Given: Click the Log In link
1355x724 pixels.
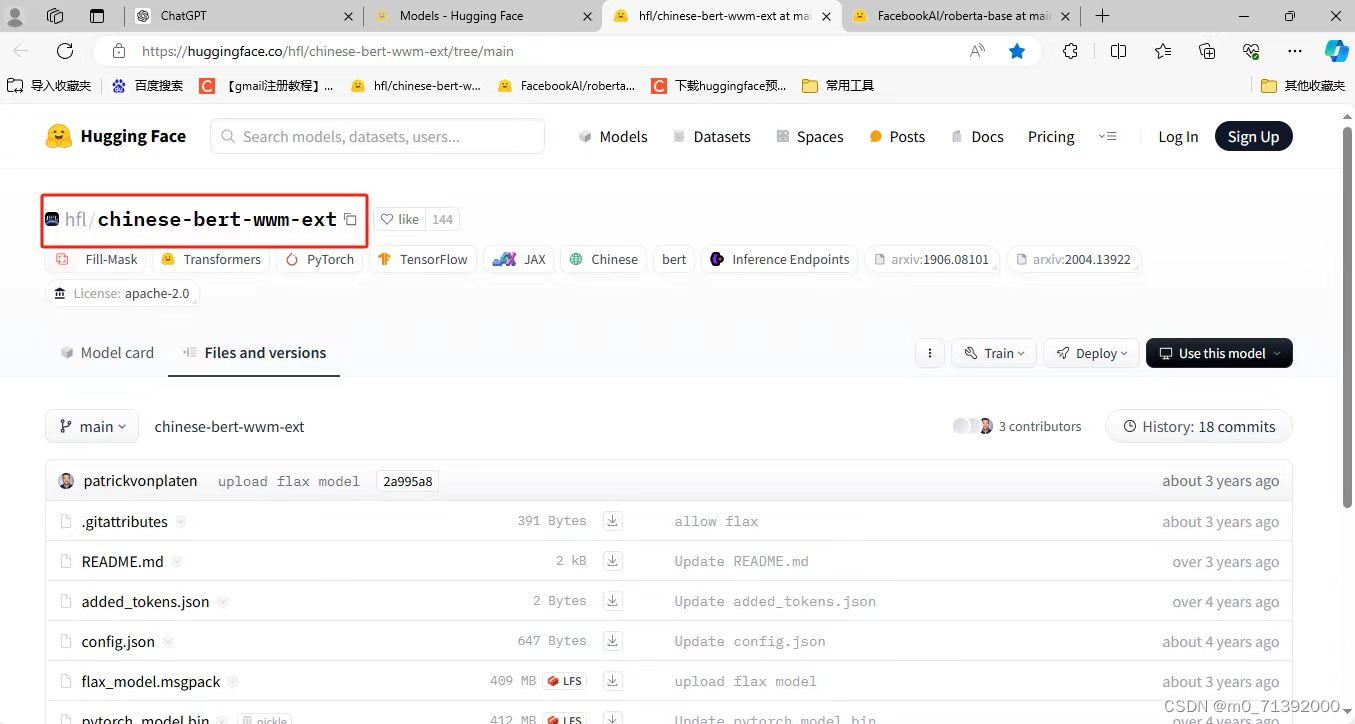Looking at the screenshot, I should 1178,137.
